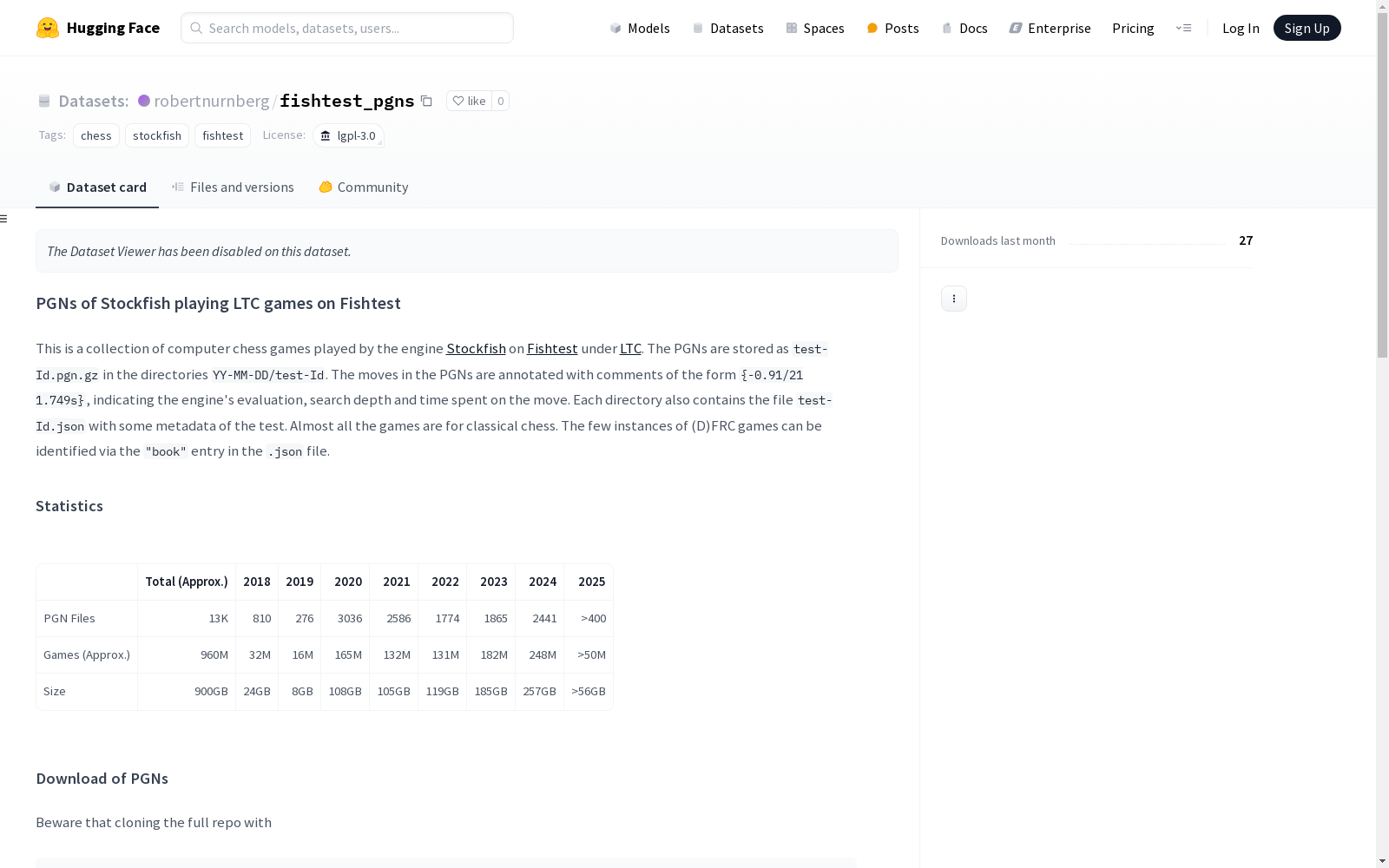The image size is (1389, 868).
Task: Select the fishtest tag
Action: (222, 135)
